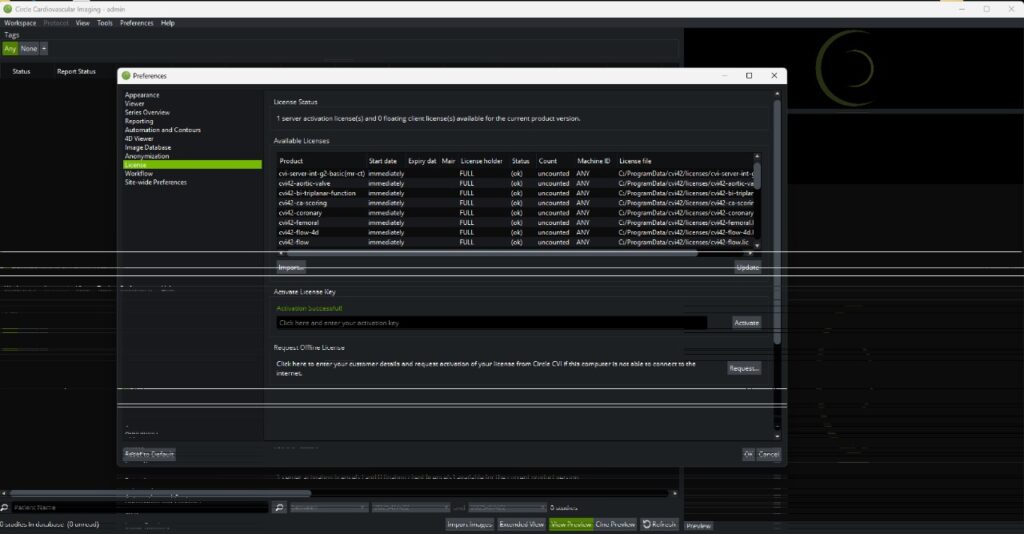Viewport: 1024px width, 534px height.
Task: Click the activation key input field
Action: pos(491,323)
